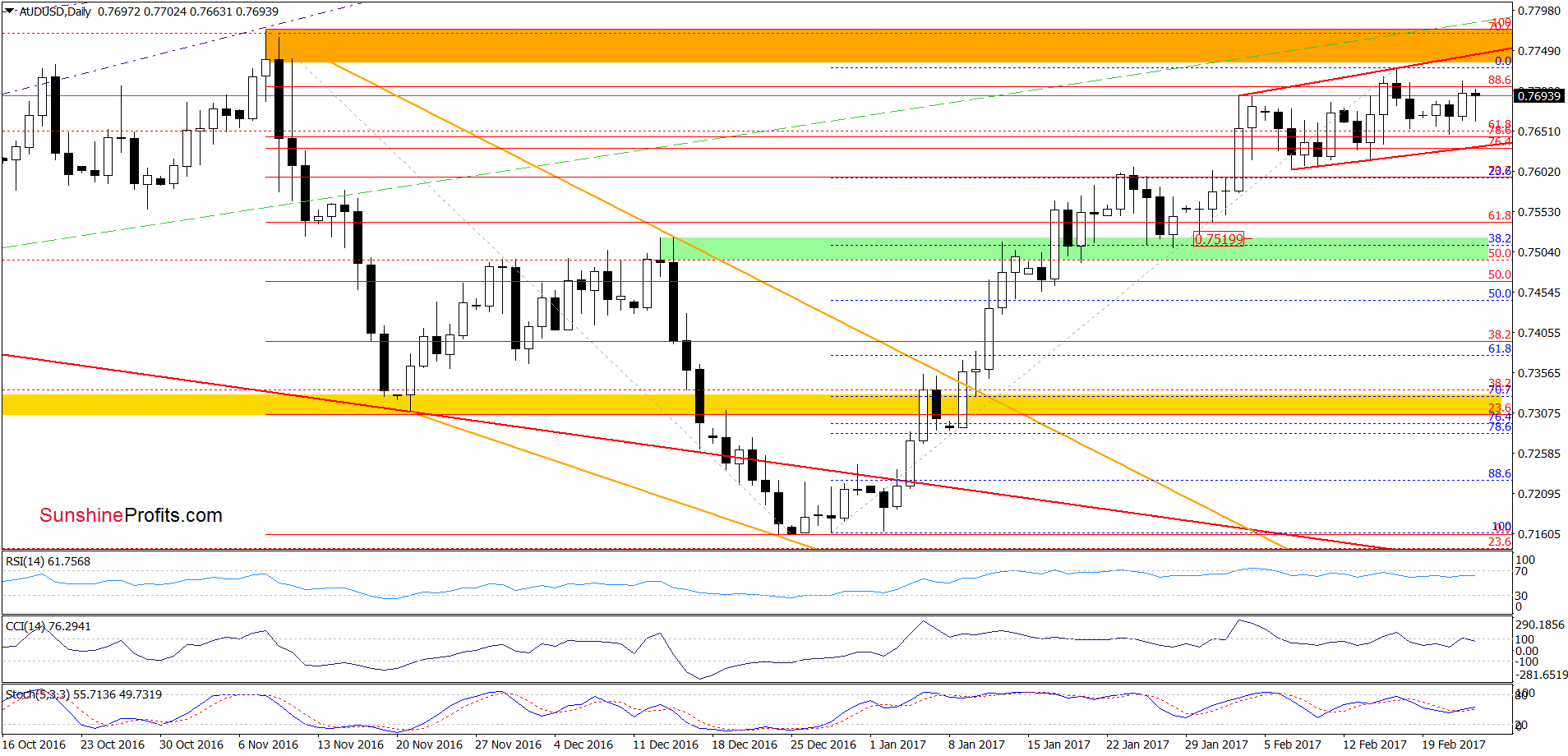
Task: Click the 22 Jan 2017 date label
Action: [x=1137, y=744]
